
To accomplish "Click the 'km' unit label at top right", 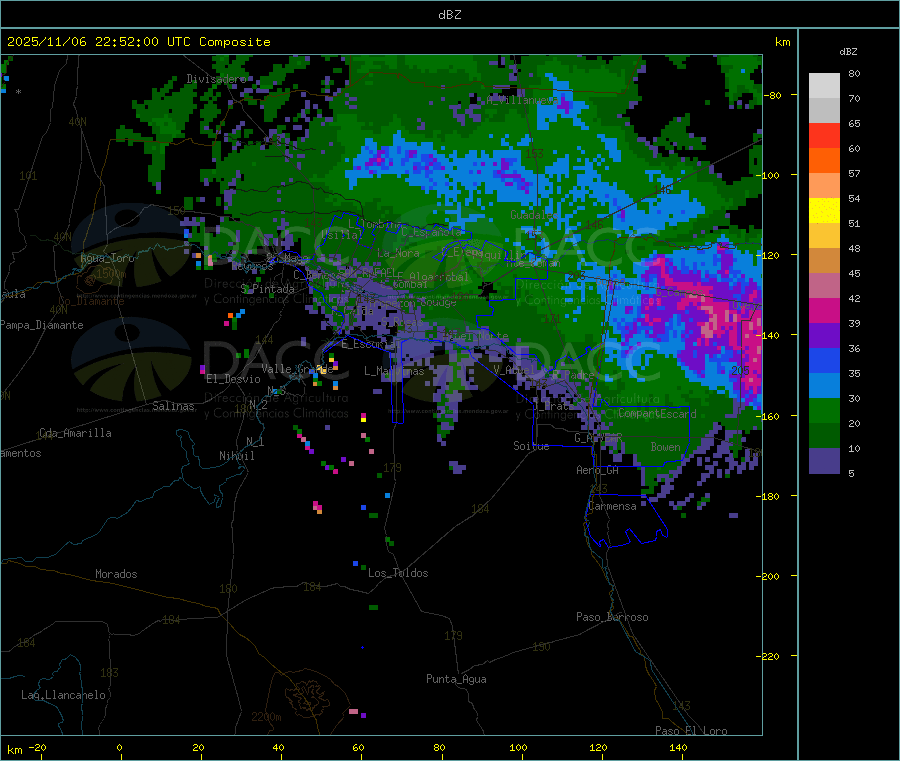I will (783, 42).
